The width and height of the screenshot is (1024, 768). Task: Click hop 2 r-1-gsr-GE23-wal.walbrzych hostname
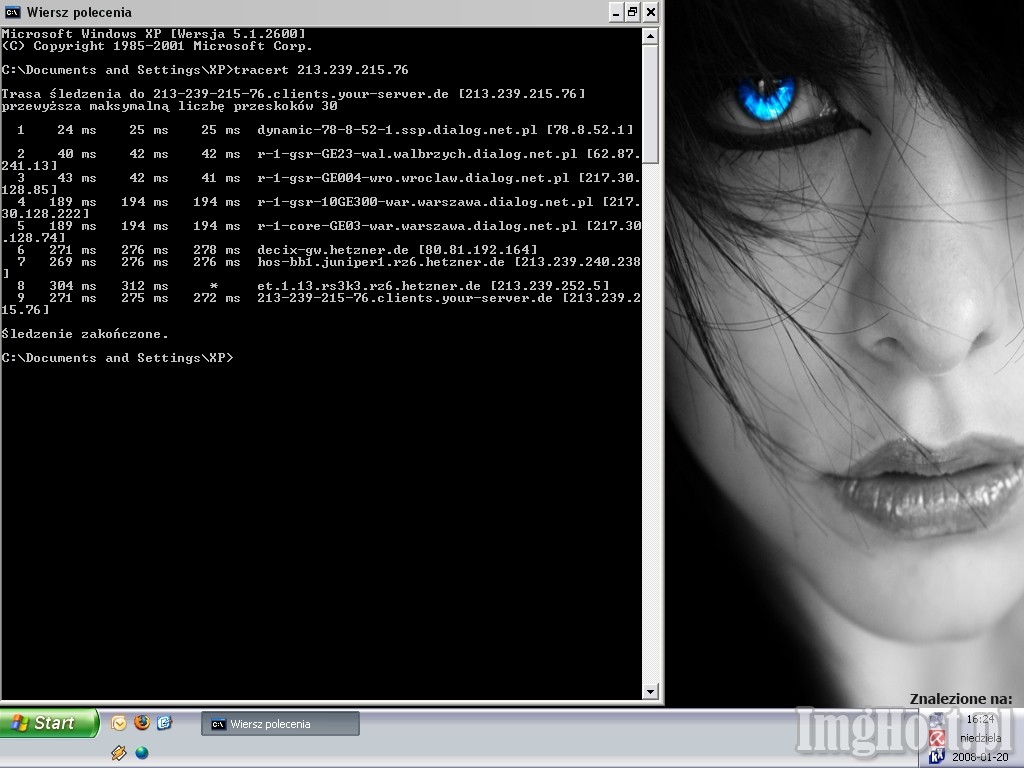(x=417, y=154)
